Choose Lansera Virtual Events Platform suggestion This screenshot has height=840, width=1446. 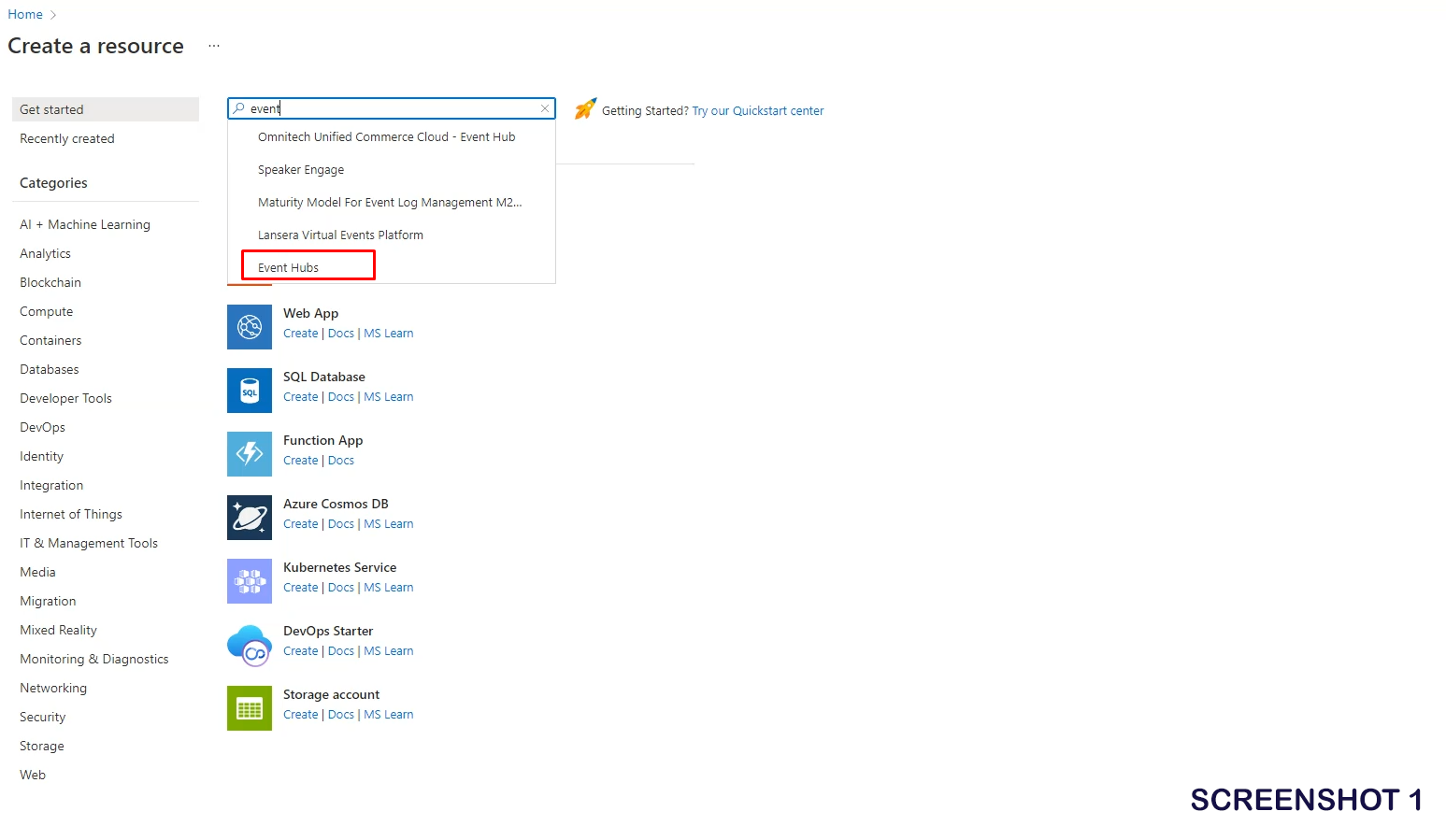pos(340,235)
